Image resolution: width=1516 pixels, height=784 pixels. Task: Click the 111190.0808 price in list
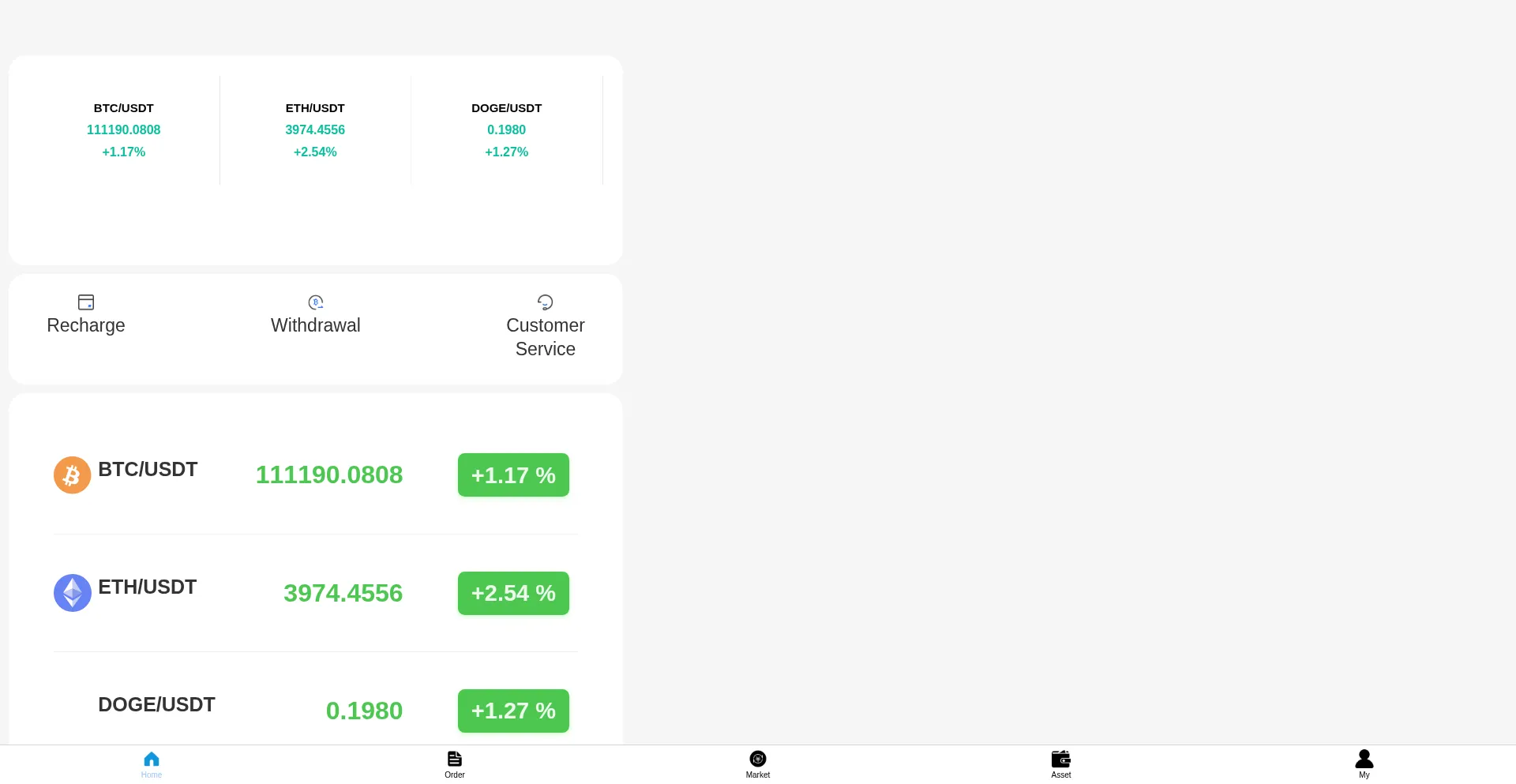(x=329, y=475)
